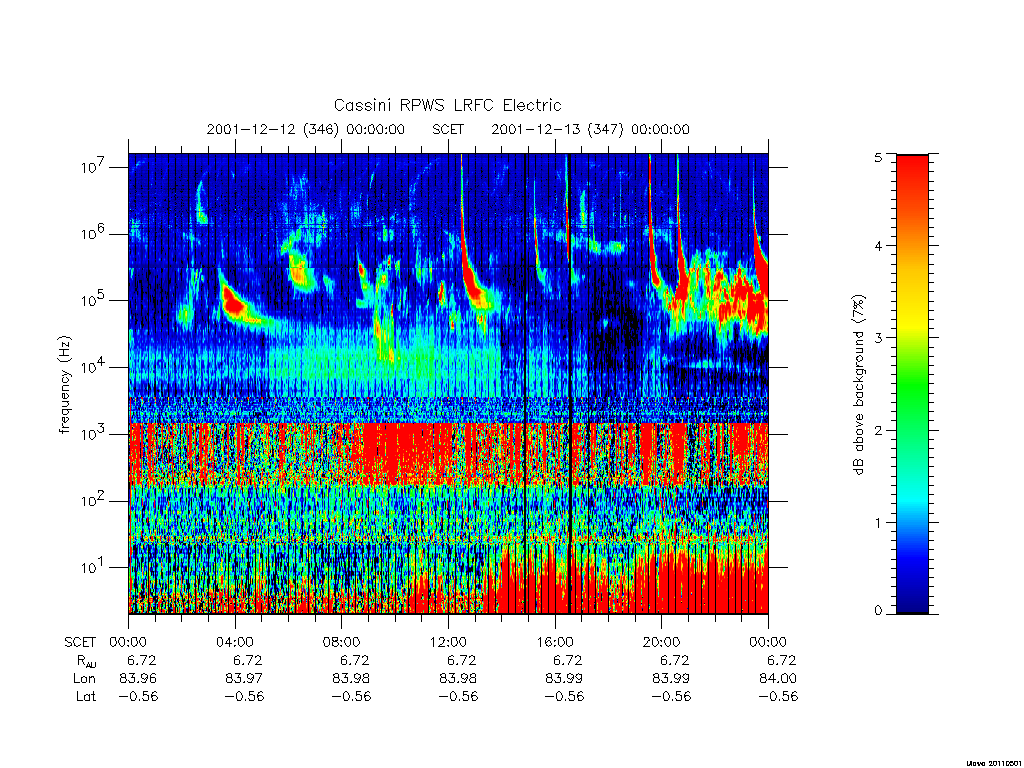Click the Lon row label
The height and width of the screenshot is (768, 1024).
(85, 679)
